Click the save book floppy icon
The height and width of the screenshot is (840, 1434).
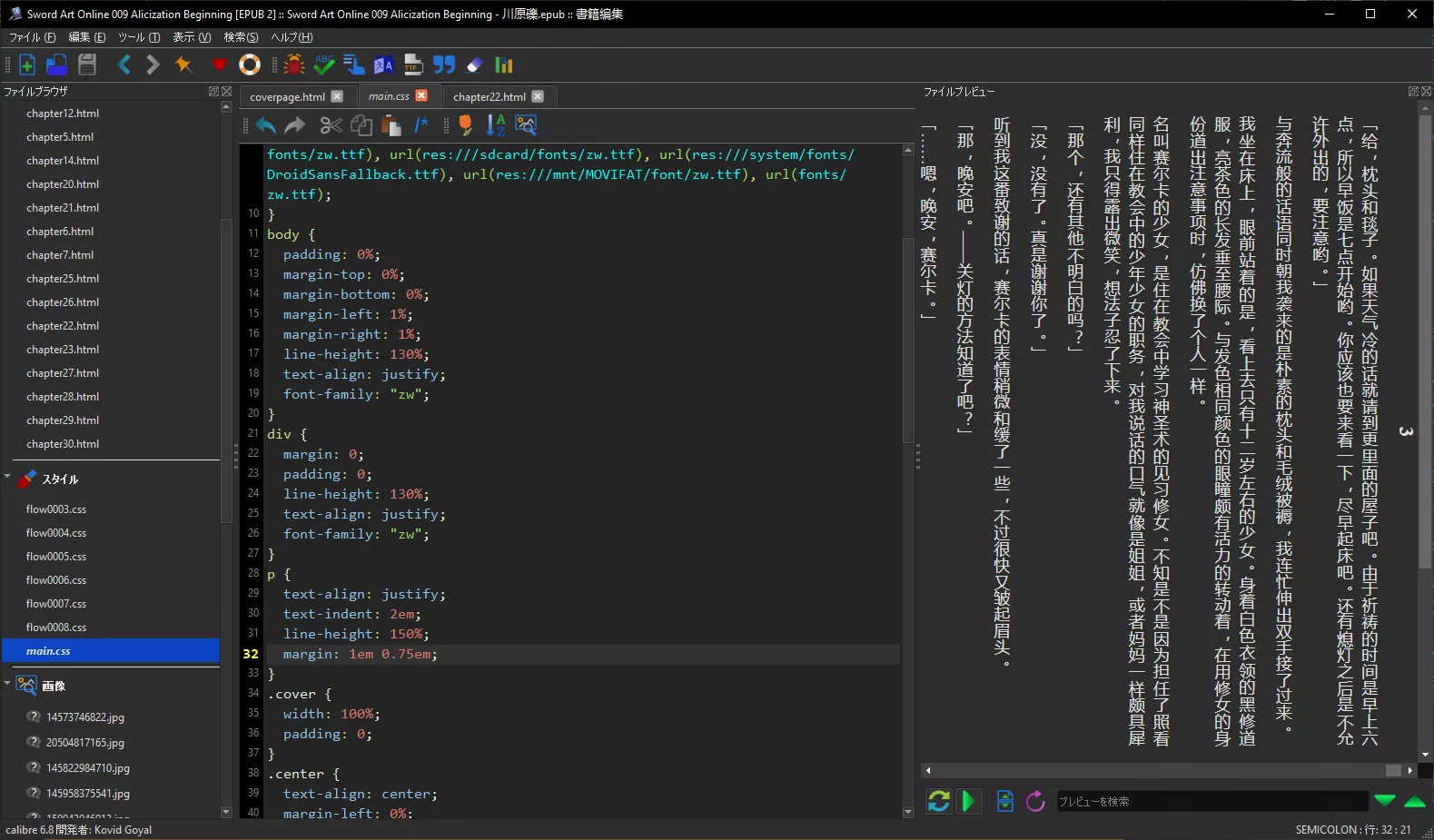(87, 64)
